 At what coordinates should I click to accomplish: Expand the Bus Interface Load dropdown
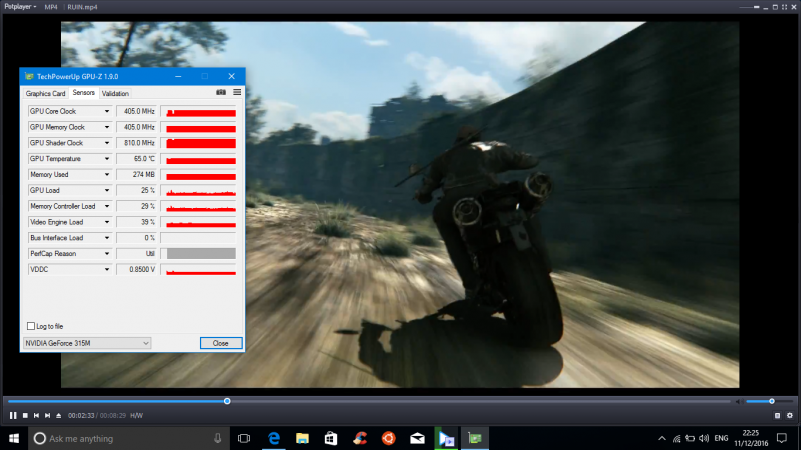[107, 238]
